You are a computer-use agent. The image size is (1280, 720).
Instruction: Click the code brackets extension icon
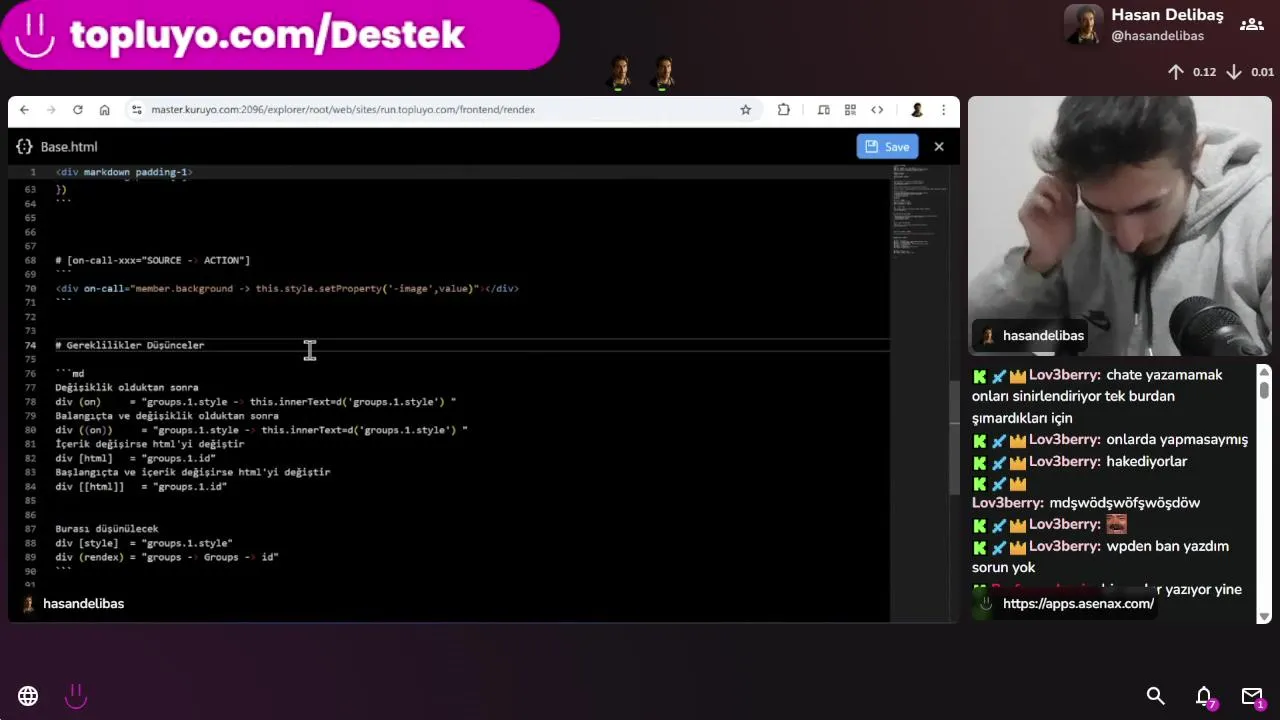pos(877,110)
